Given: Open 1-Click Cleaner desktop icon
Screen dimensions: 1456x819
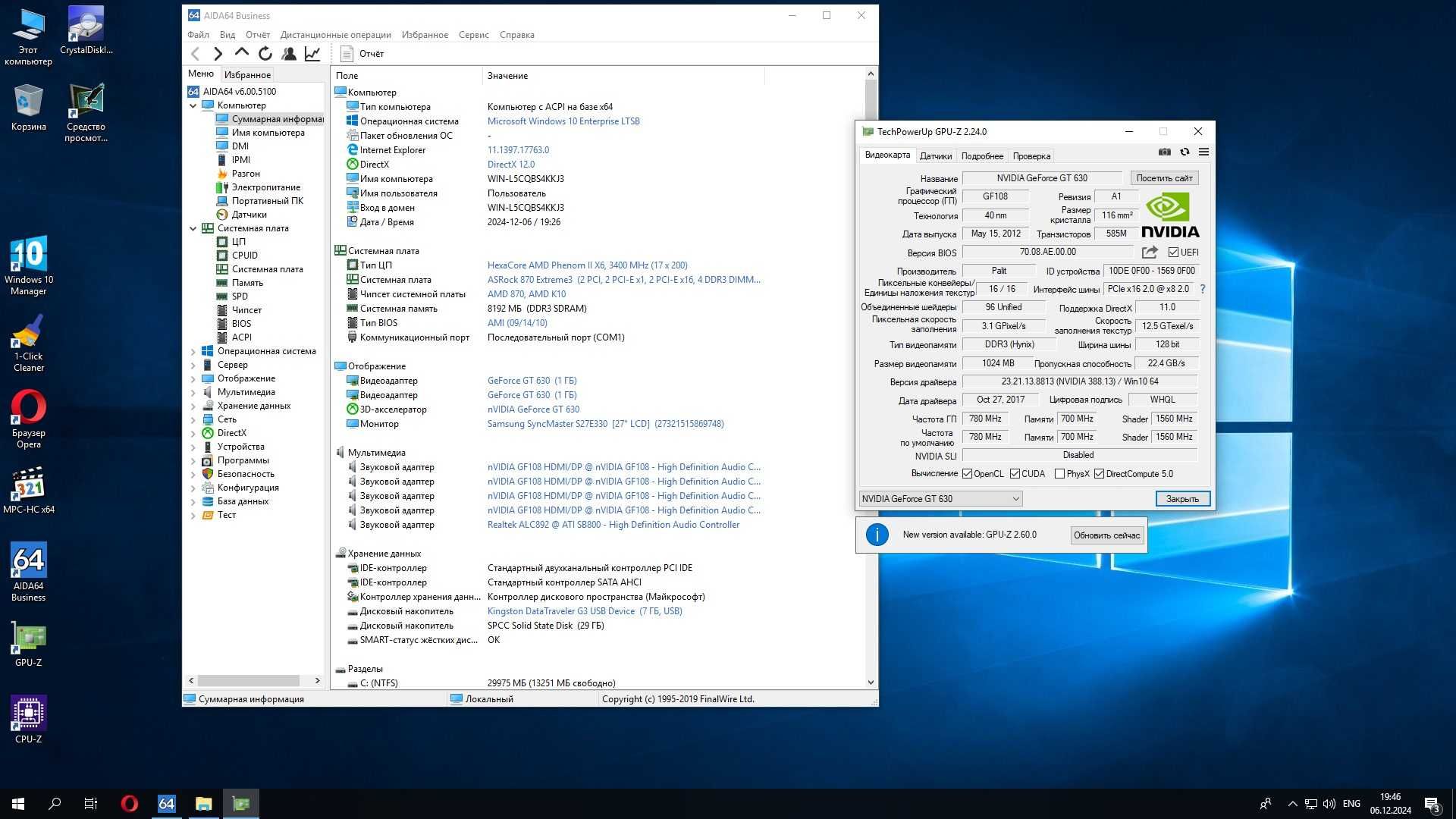Looking at the screenshot, I should [x=29, y=343].
